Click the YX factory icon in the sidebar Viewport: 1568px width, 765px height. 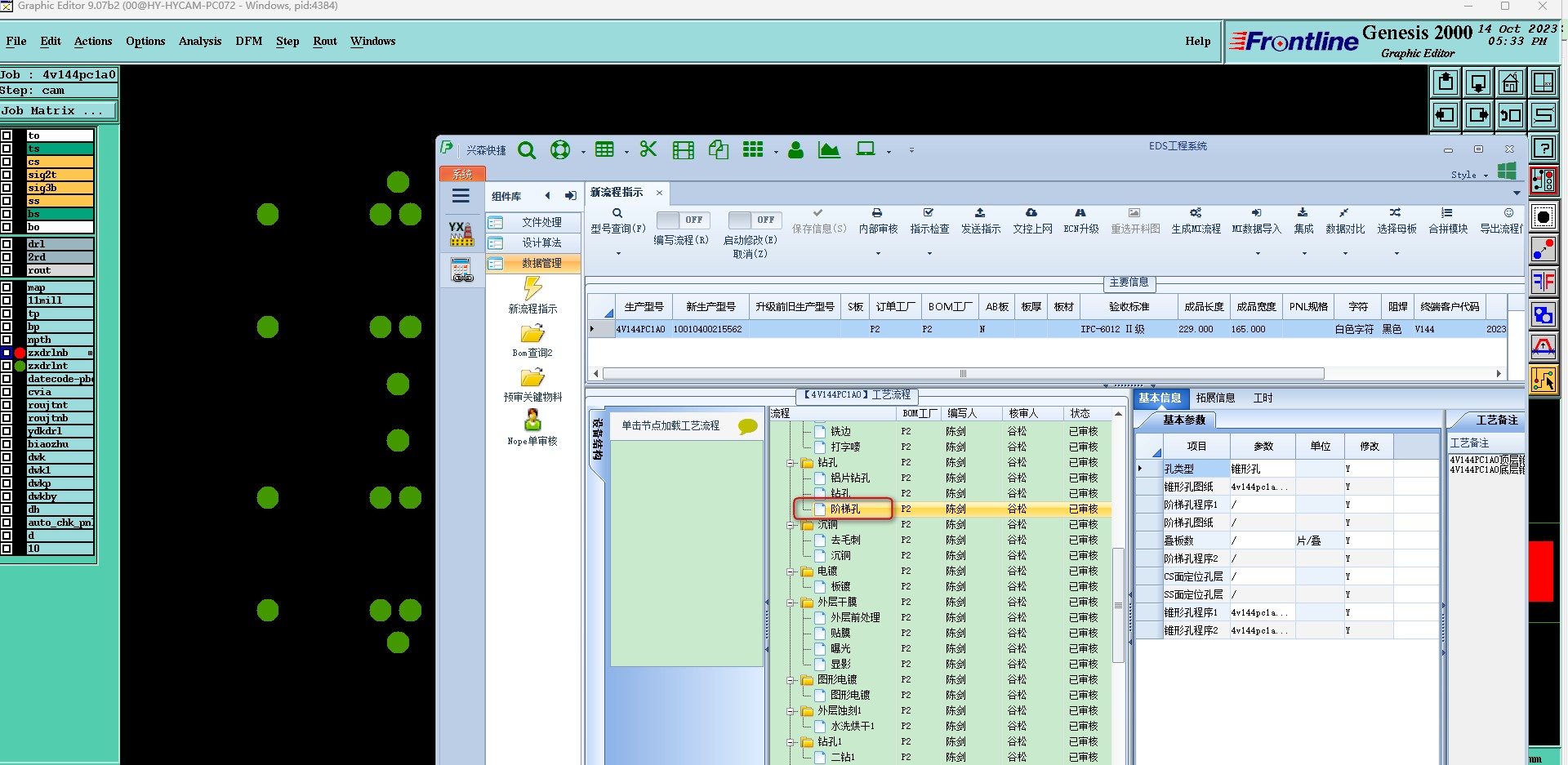pyautogui.click(x=461, y=234)
